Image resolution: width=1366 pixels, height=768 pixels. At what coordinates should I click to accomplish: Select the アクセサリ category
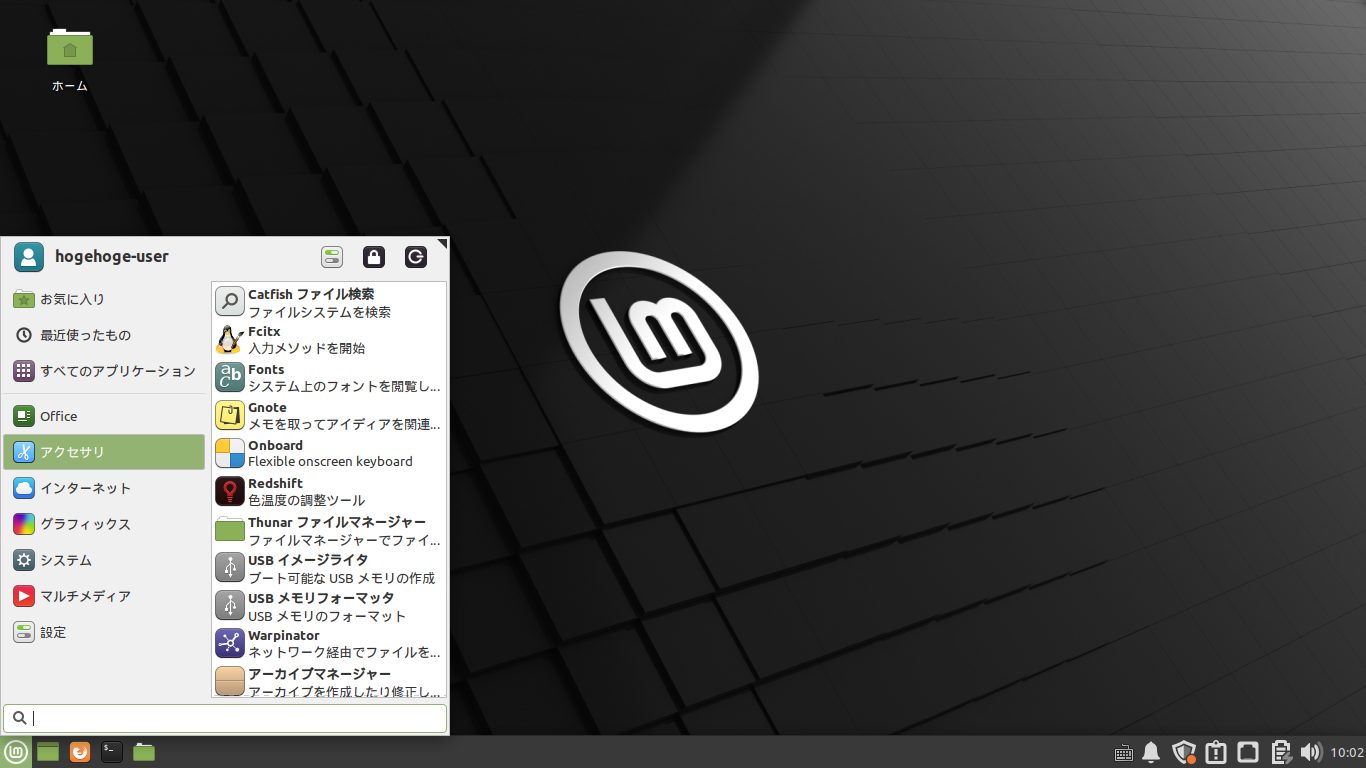pyautogui.click(x=104, y=452)
